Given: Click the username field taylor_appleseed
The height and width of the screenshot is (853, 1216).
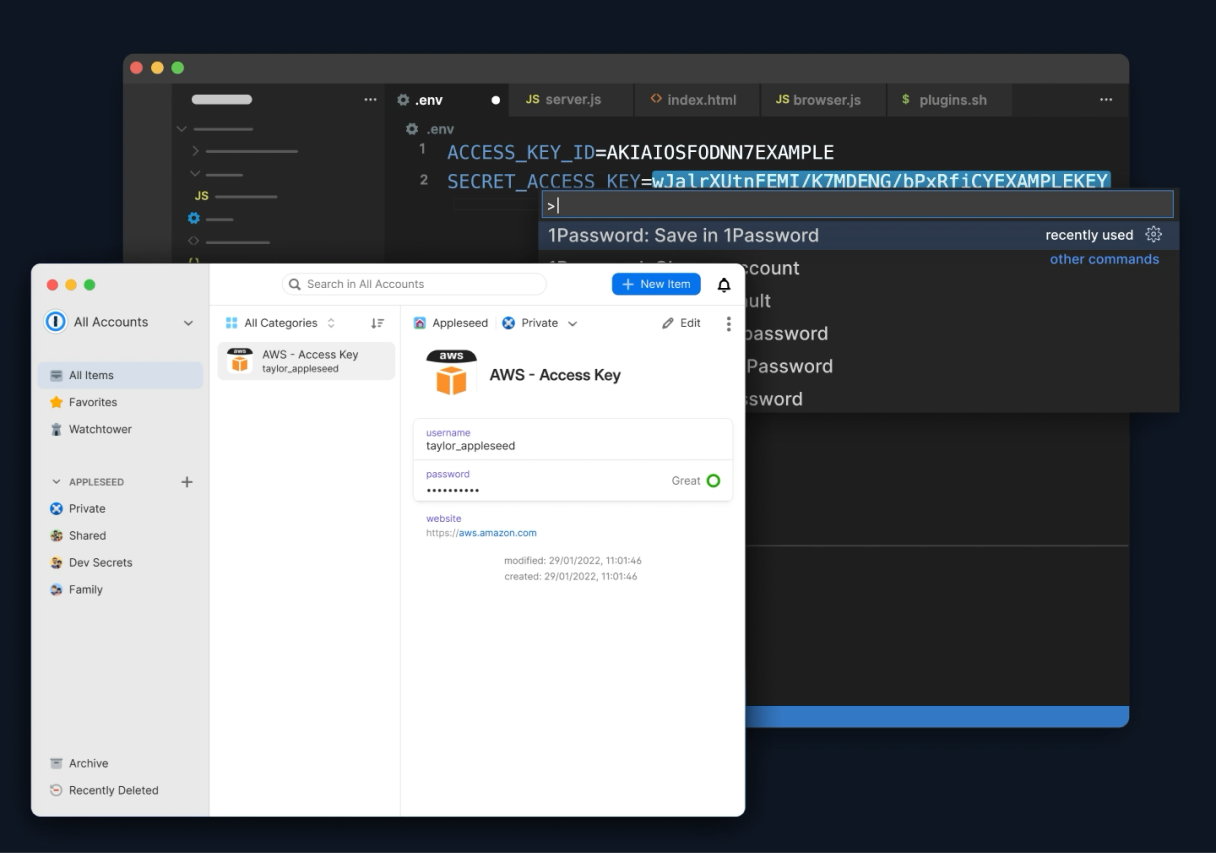Looking at the screenshot, I should [x=573, y=440].
